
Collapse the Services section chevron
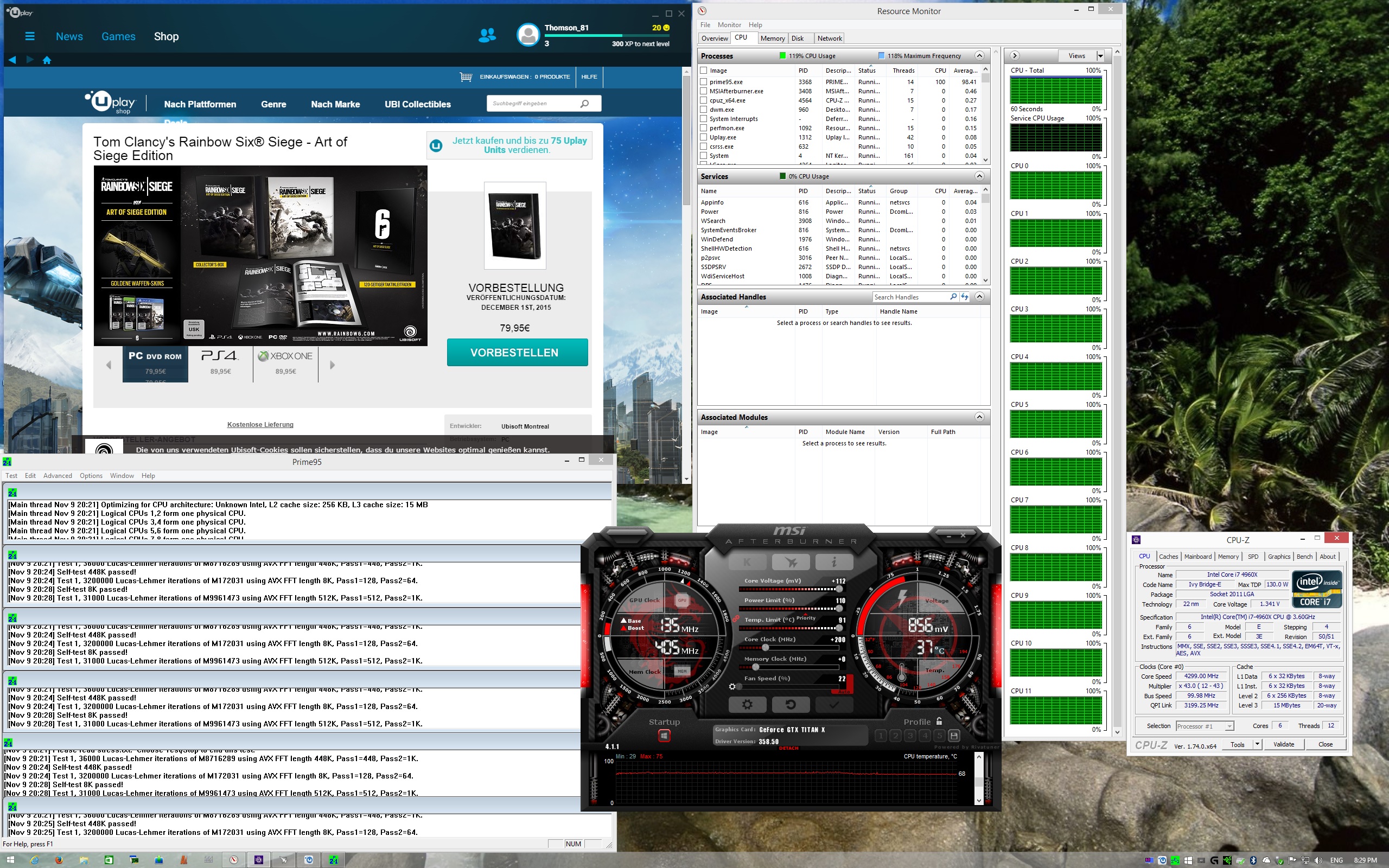click(979, 176)
